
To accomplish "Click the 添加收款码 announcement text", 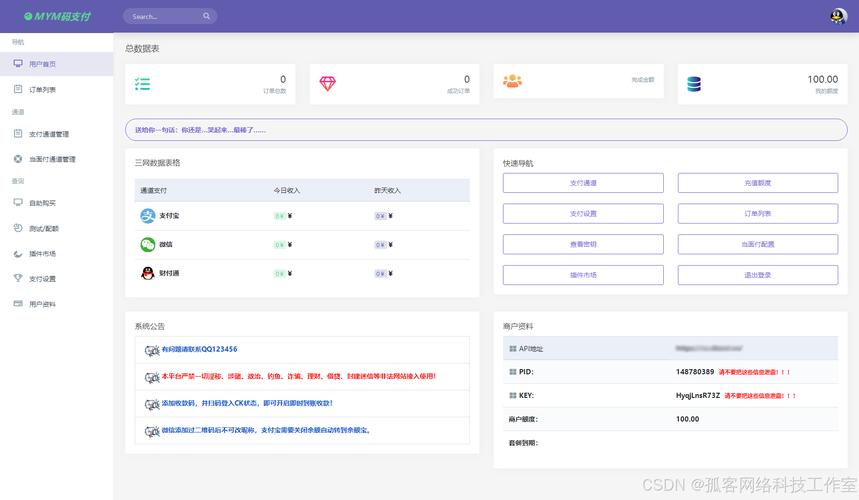I will [247, 403].
